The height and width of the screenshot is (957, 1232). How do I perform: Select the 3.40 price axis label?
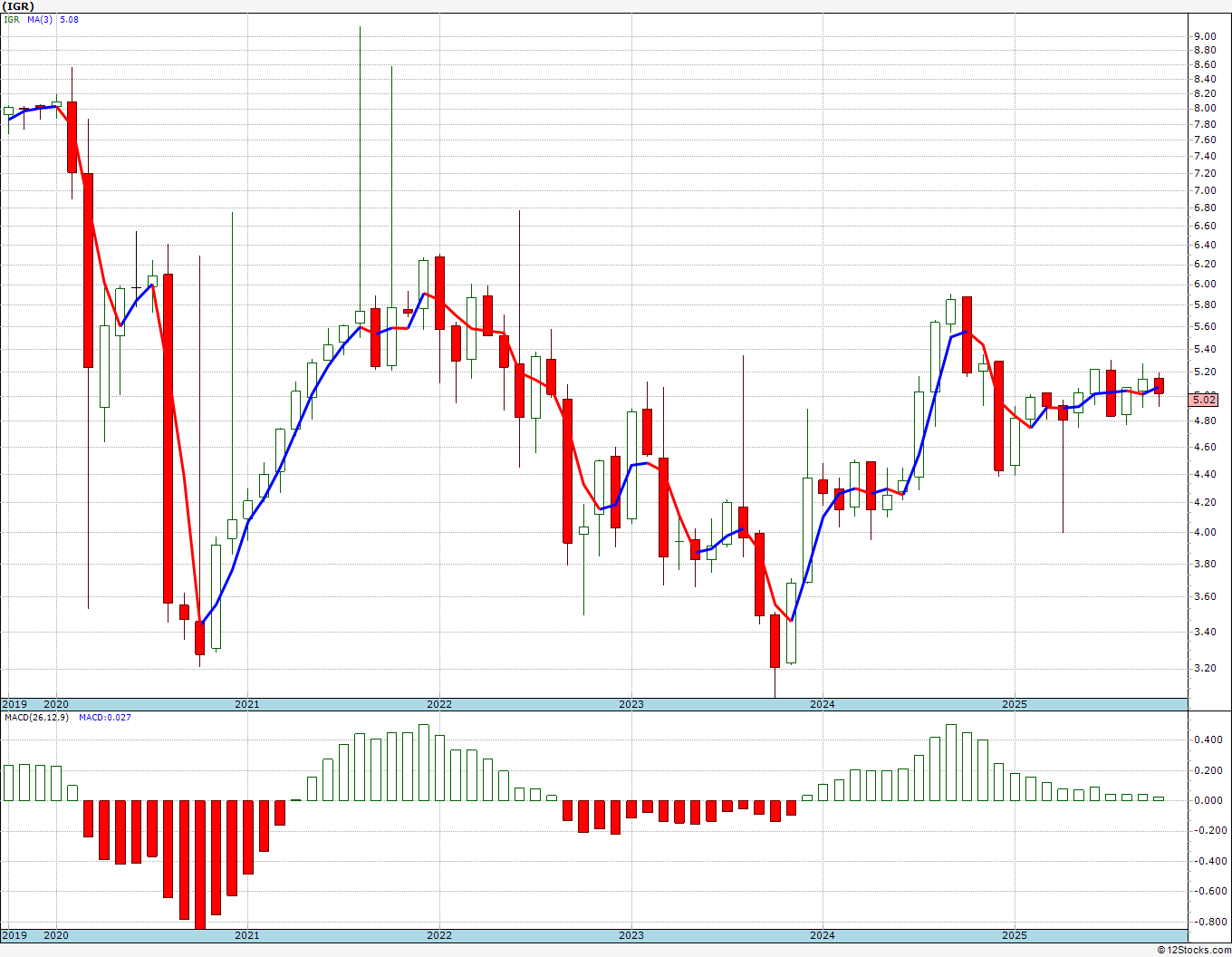pyautogui.click(x=1205, y=632)
